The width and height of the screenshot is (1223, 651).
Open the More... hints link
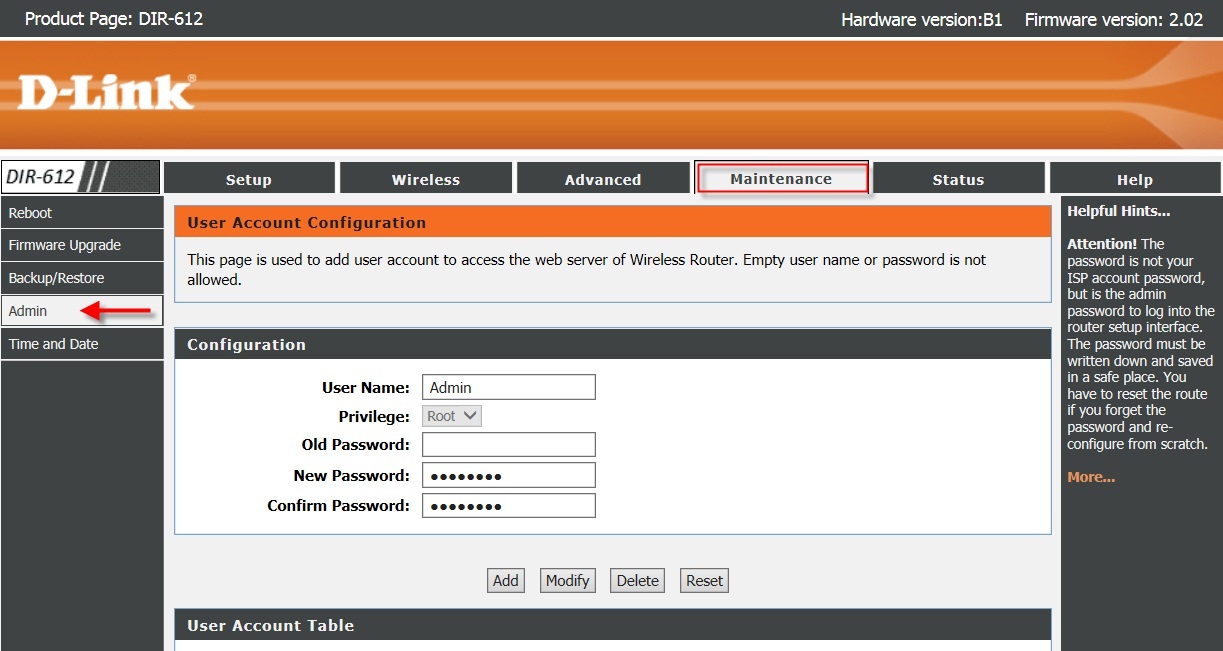[1091, 477]
